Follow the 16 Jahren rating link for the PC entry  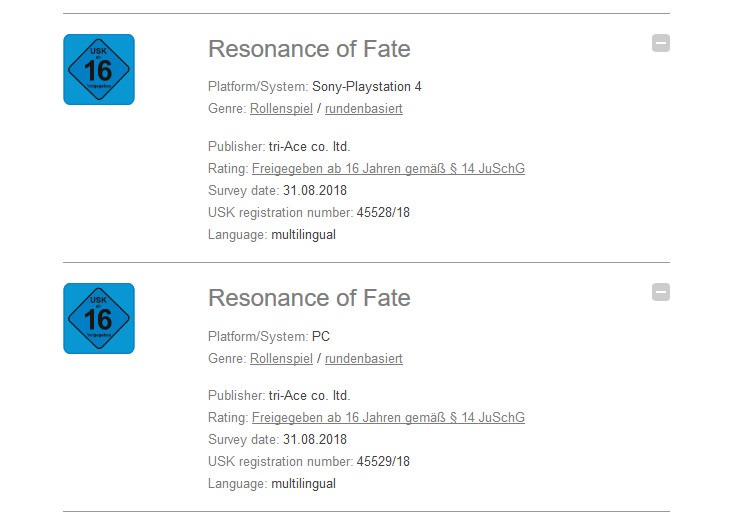pos(388,417)
